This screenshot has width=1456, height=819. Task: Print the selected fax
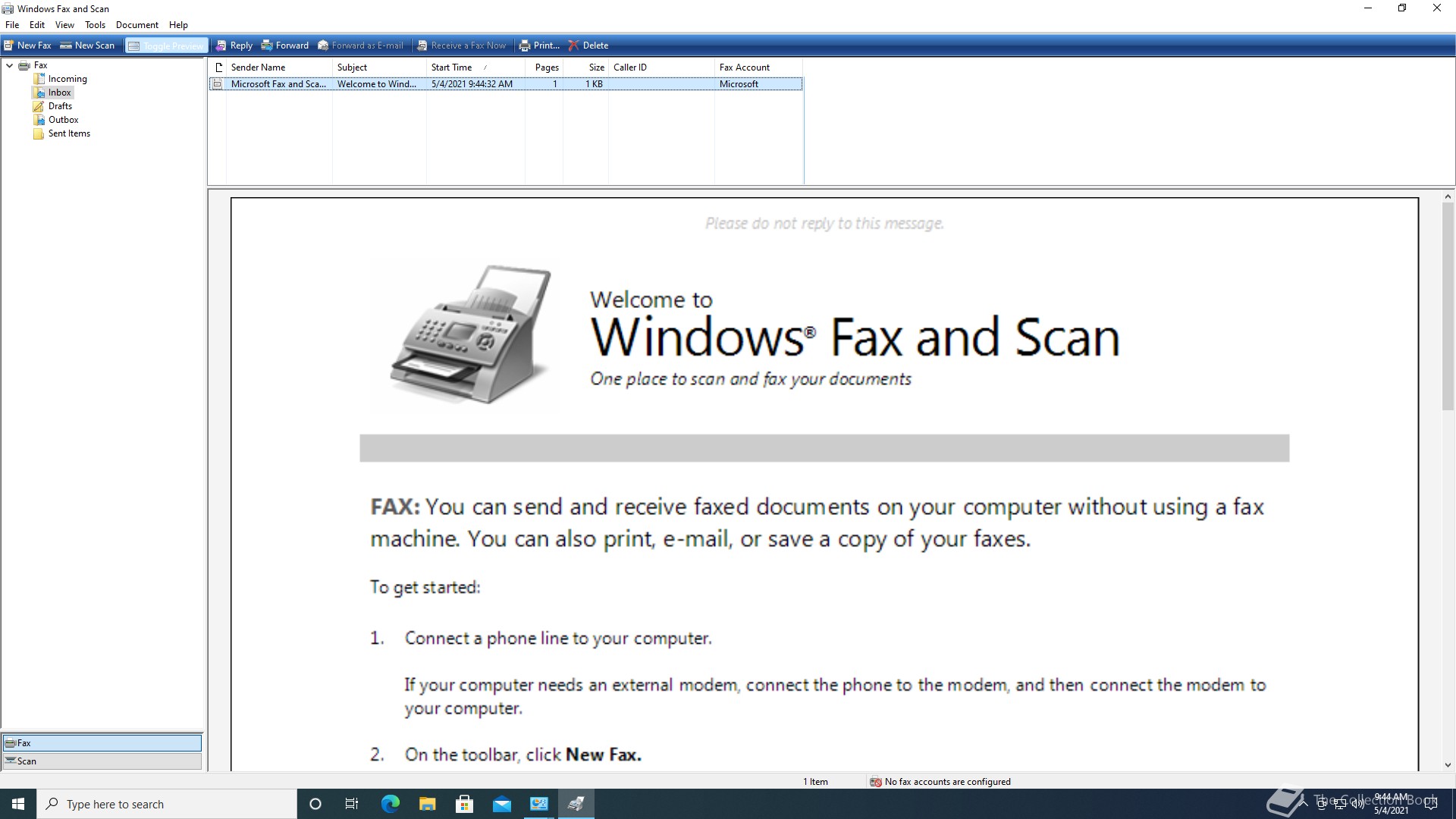pyautogui.click(x=538, y=45)
